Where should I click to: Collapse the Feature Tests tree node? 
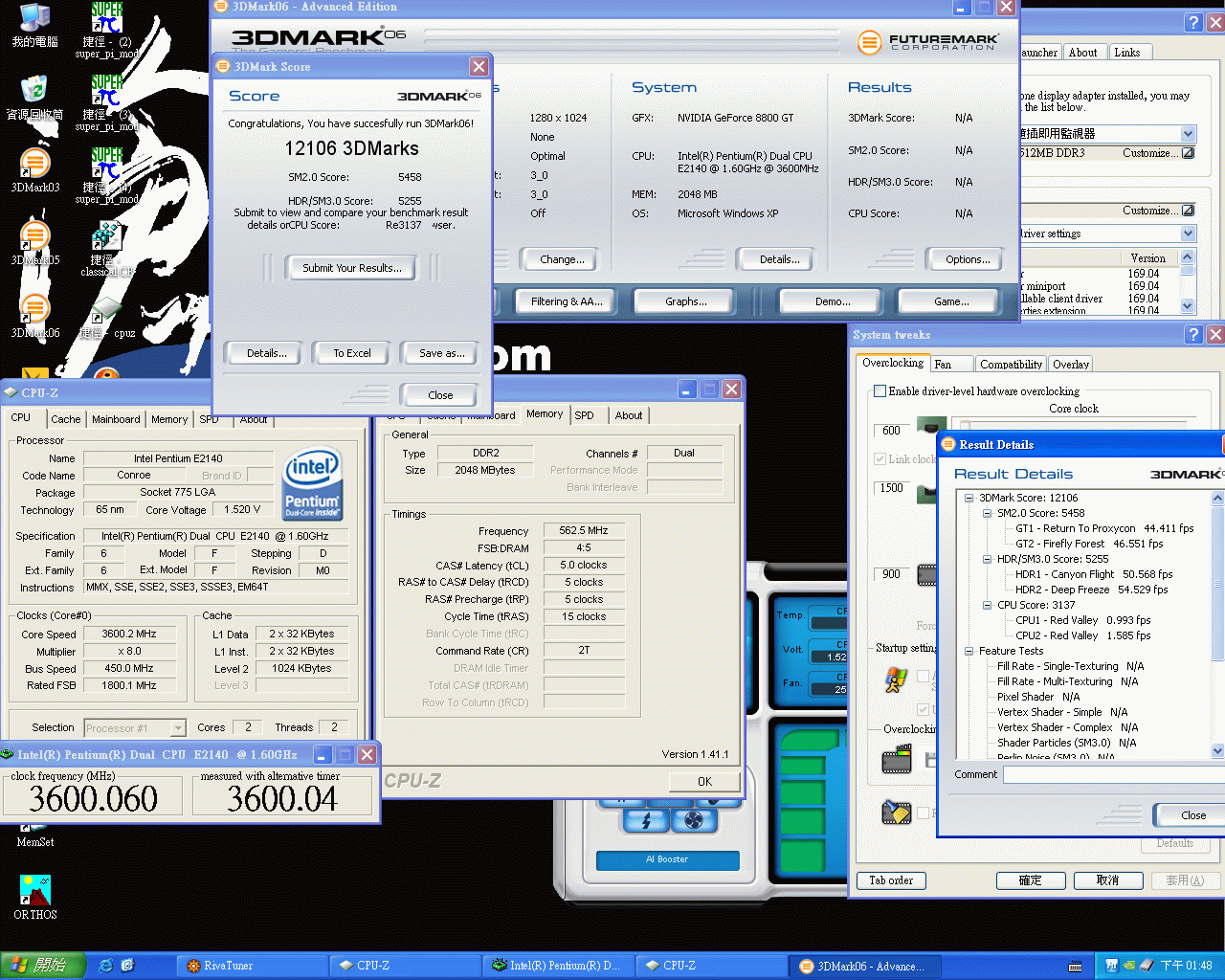pos(969,651)
